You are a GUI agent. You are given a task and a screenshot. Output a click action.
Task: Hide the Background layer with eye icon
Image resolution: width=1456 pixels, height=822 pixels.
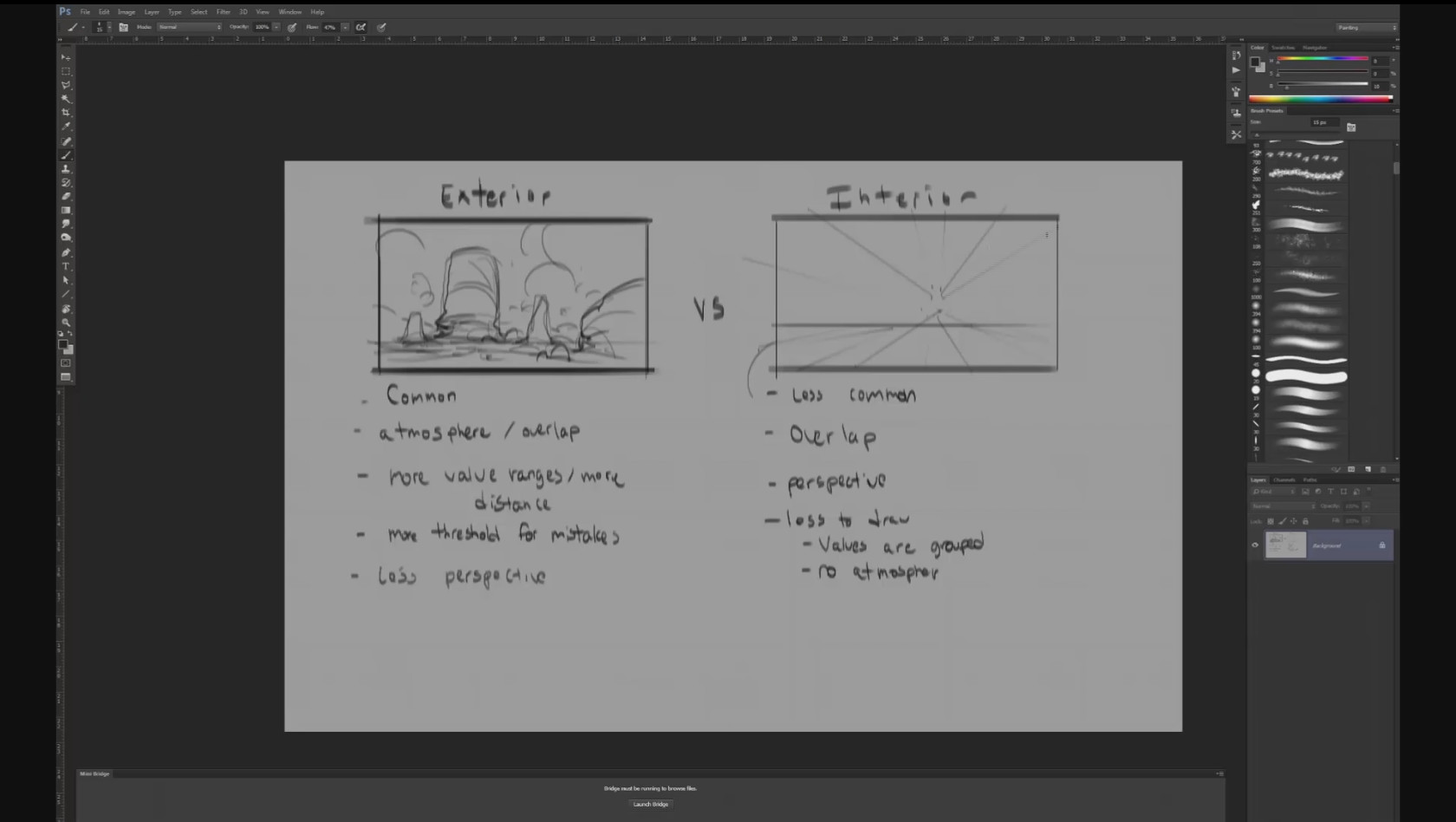(1255, 545)
